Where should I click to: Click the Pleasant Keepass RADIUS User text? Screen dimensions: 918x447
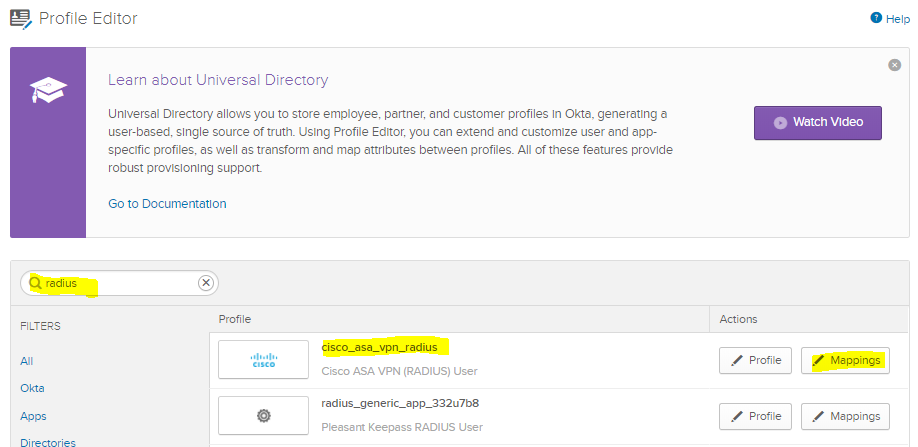402,427
